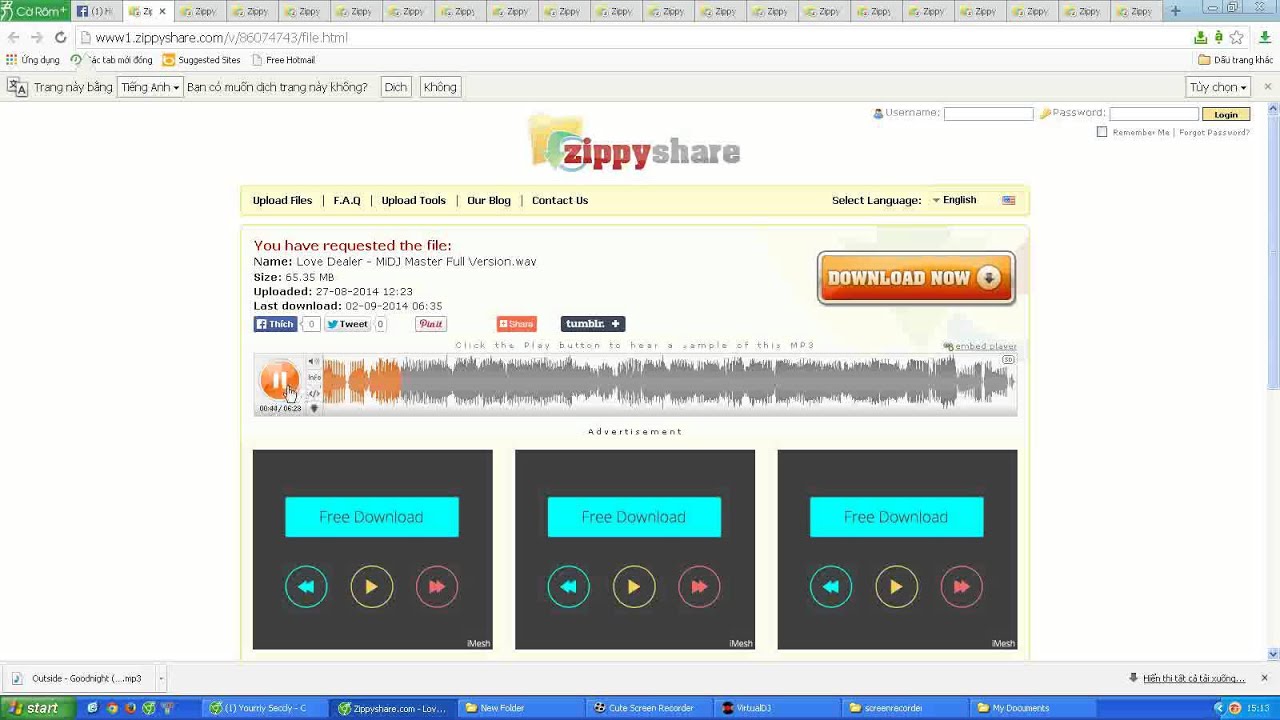Open the player info icon
Screen dimensions: 1280x720
314,378
